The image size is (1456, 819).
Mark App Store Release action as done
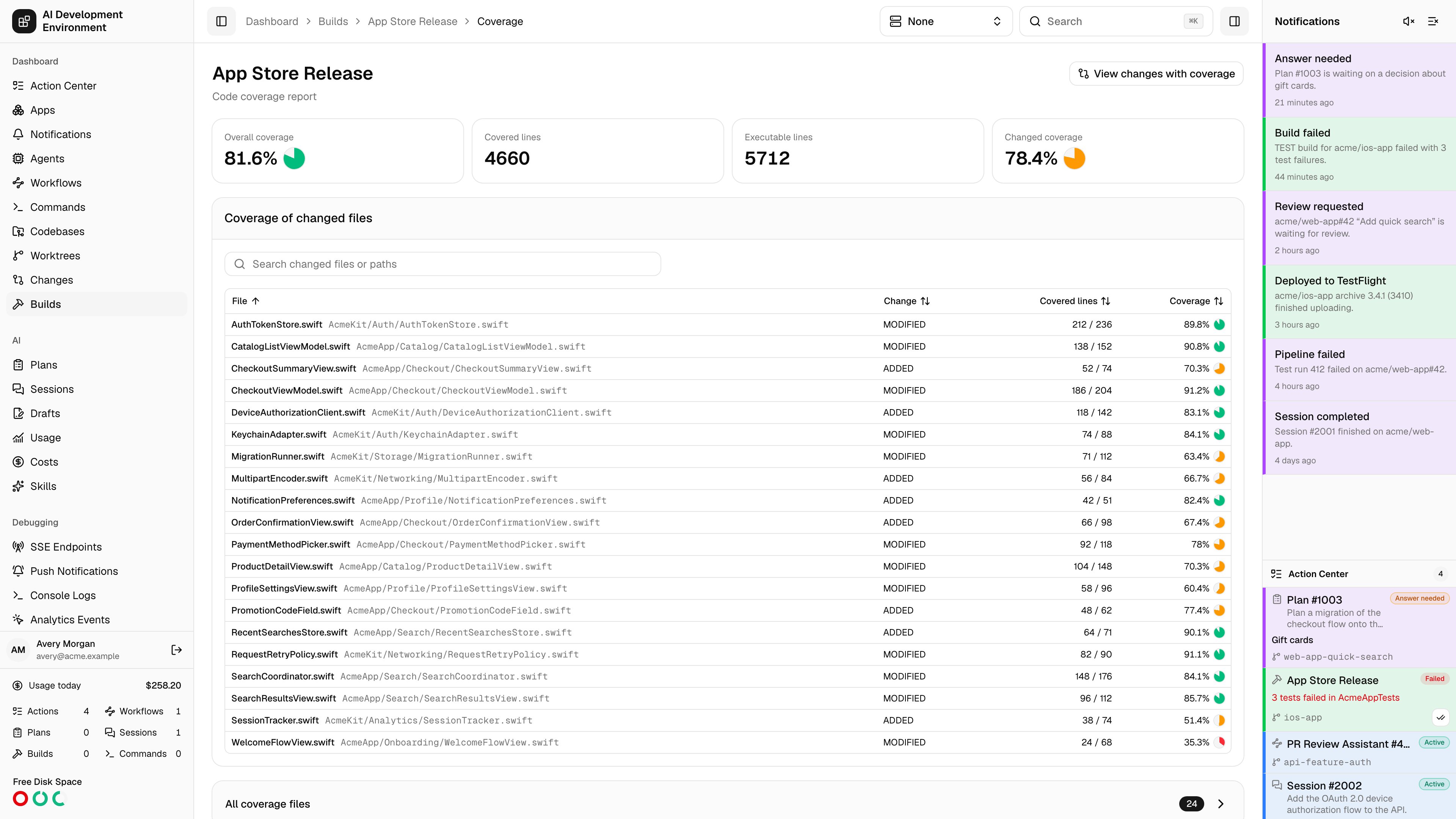[1441, 717]
